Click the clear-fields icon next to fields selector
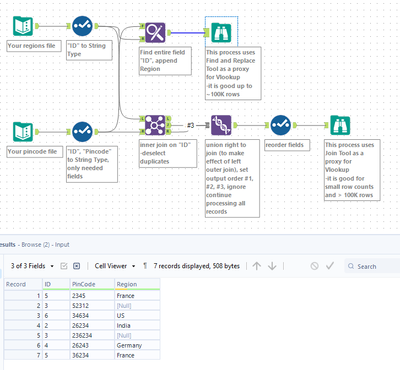400x370 pixels. [77, 266]
